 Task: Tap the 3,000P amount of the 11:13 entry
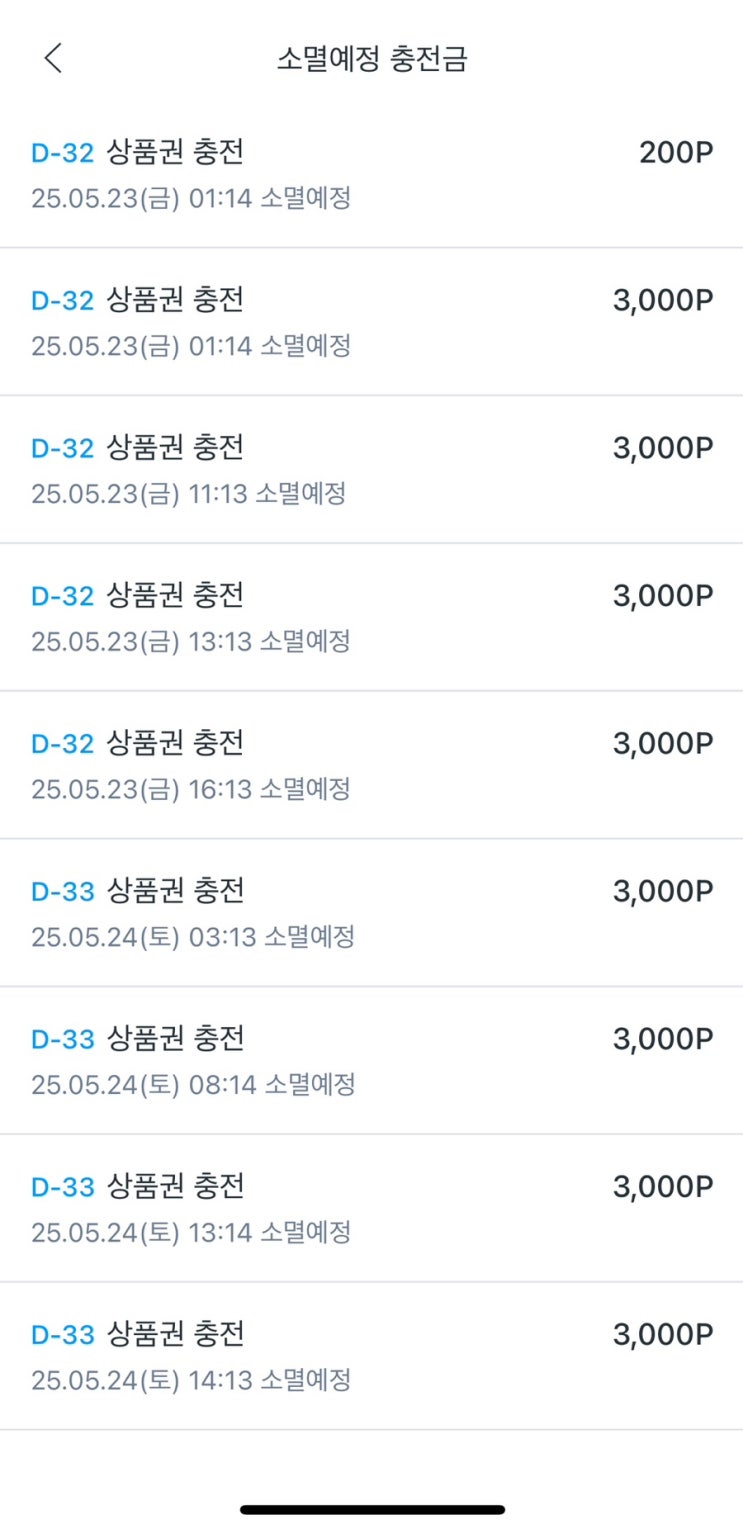point(663,448)
